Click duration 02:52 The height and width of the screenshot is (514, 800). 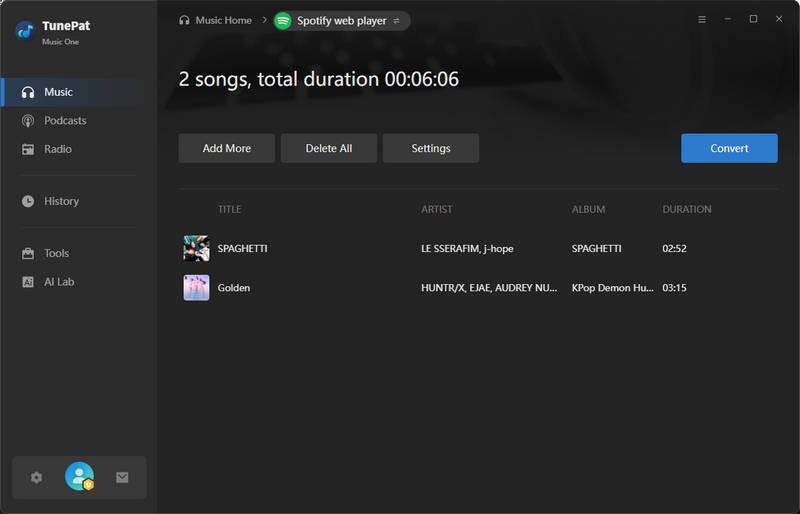pos(674,249)
